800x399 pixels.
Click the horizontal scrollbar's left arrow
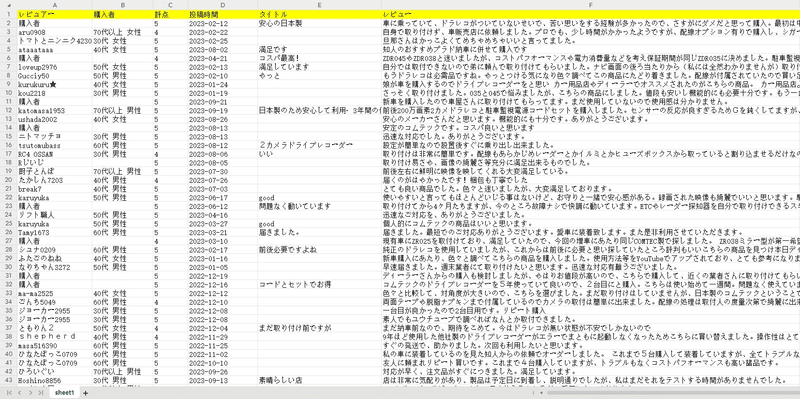pos(542,393)
